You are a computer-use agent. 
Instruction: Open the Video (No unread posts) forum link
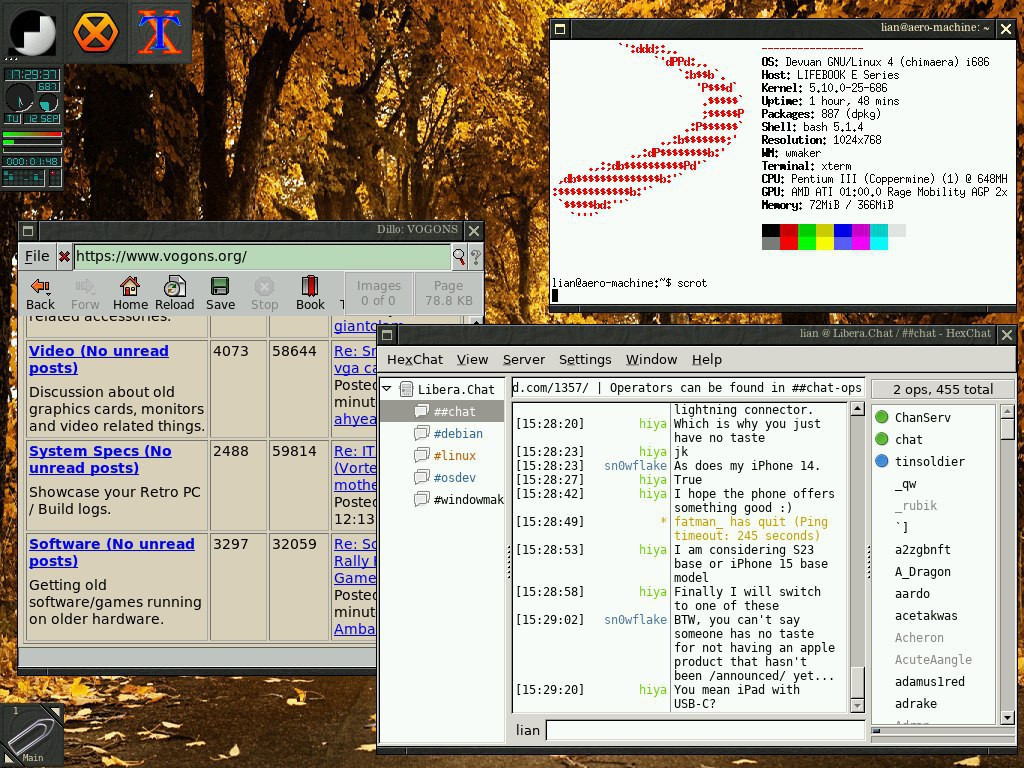pyautogui.click(x=99, y=359)
